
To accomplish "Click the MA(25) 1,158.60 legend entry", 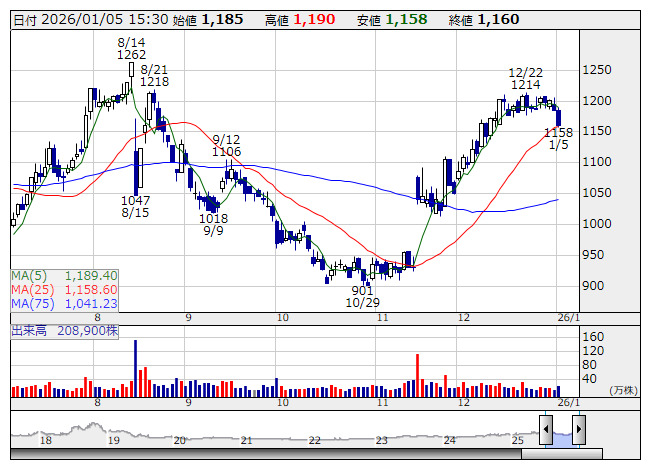I will [65, 290].
